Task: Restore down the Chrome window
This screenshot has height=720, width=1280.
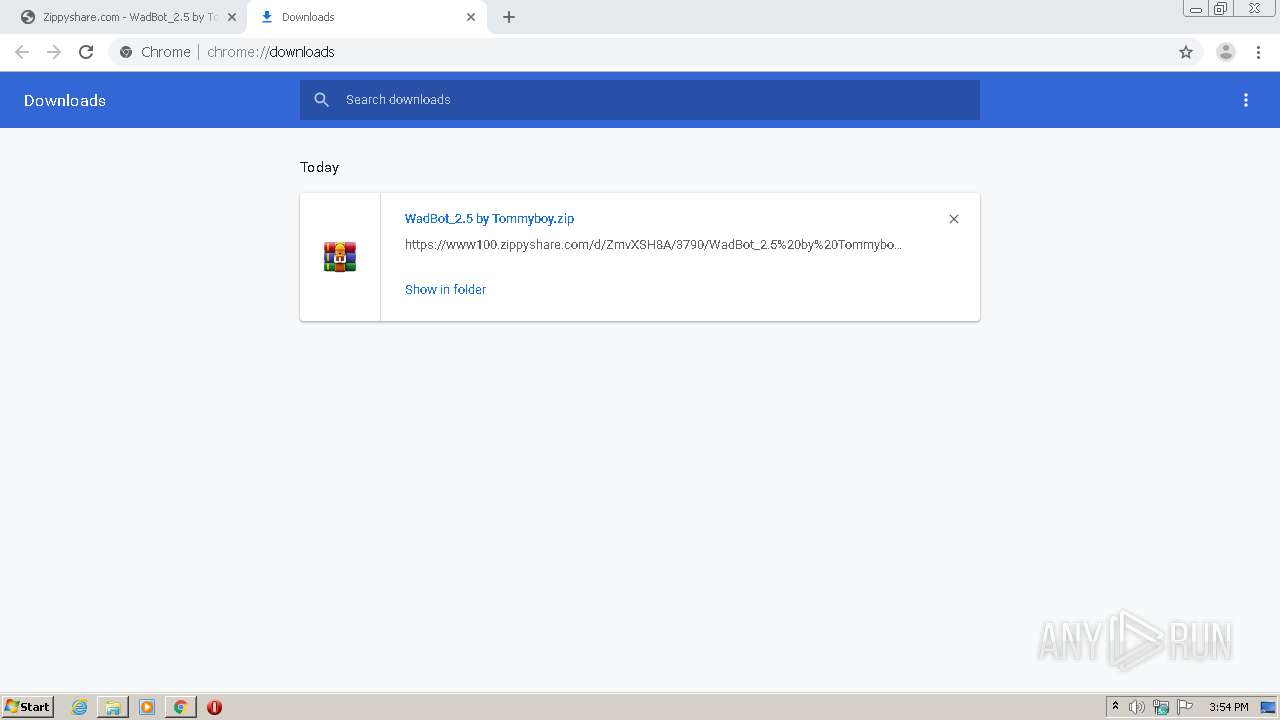Action: pyautogui.click(x=1221, y=9)
